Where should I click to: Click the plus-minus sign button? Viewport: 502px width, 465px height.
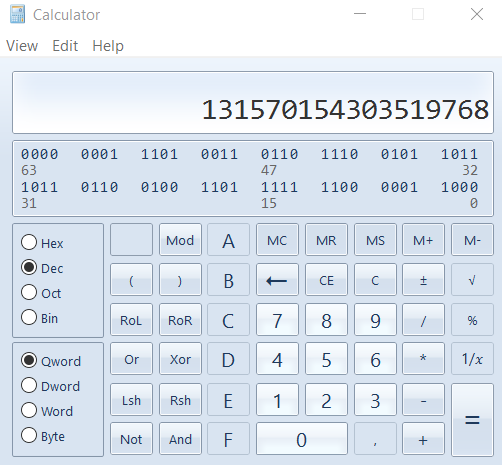tap(423, 280)
